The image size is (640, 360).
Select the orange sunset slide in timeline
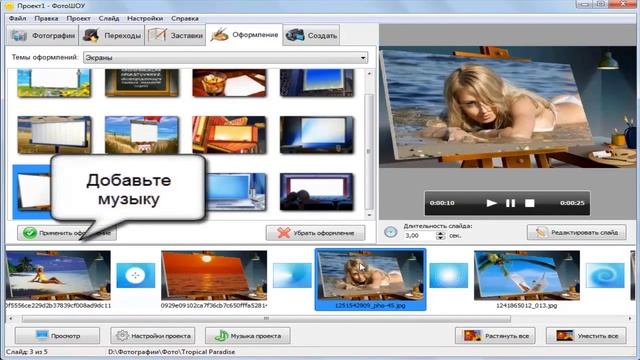pos(214,276)
